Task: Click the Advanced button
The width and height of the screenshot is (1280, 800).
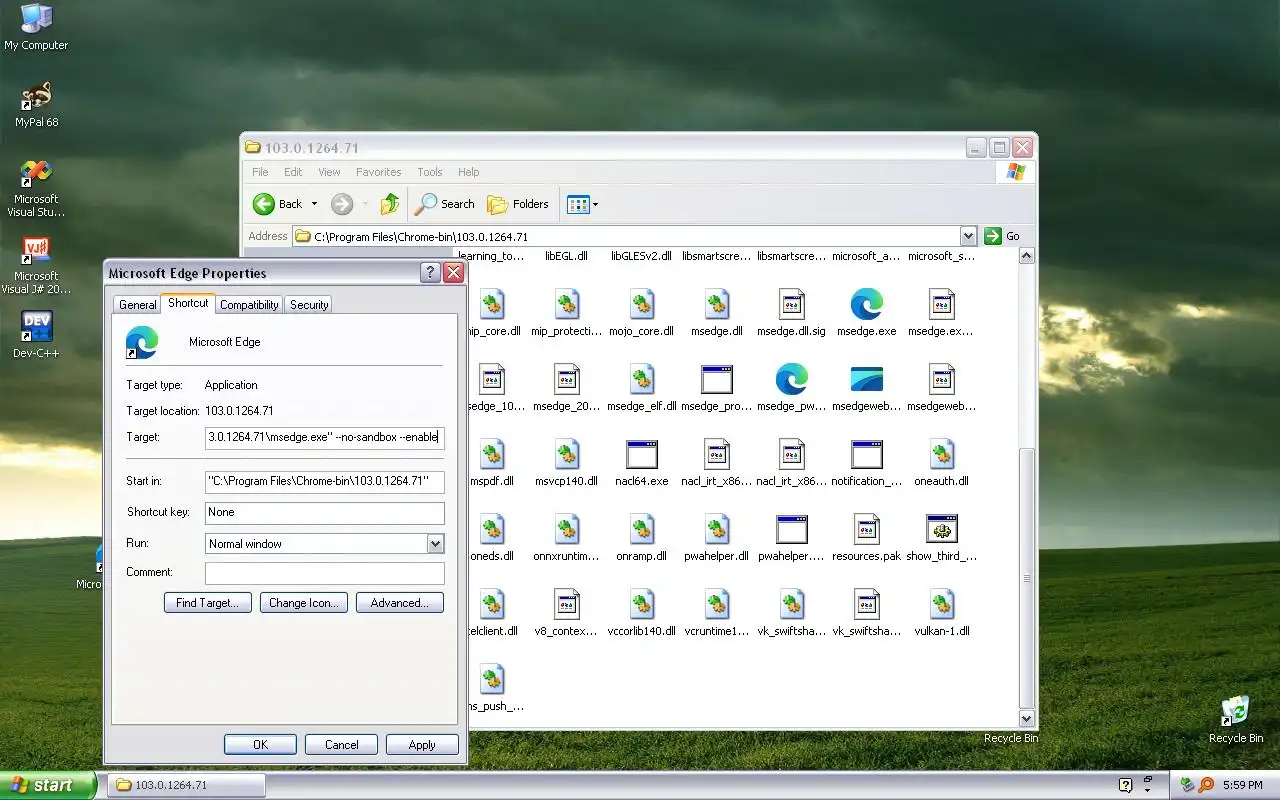Action: point(399,603)
